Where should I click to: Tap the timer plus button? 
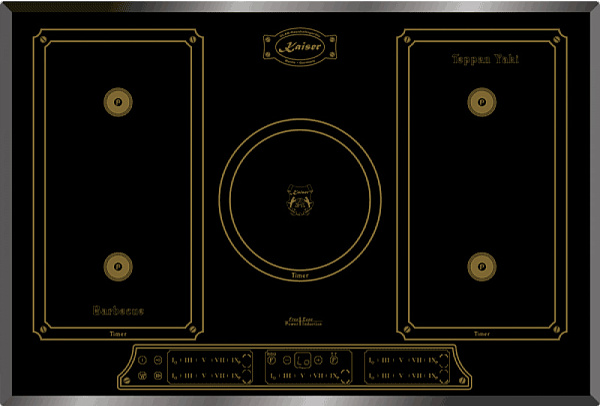pyautogui.click(x=317, y=360)
